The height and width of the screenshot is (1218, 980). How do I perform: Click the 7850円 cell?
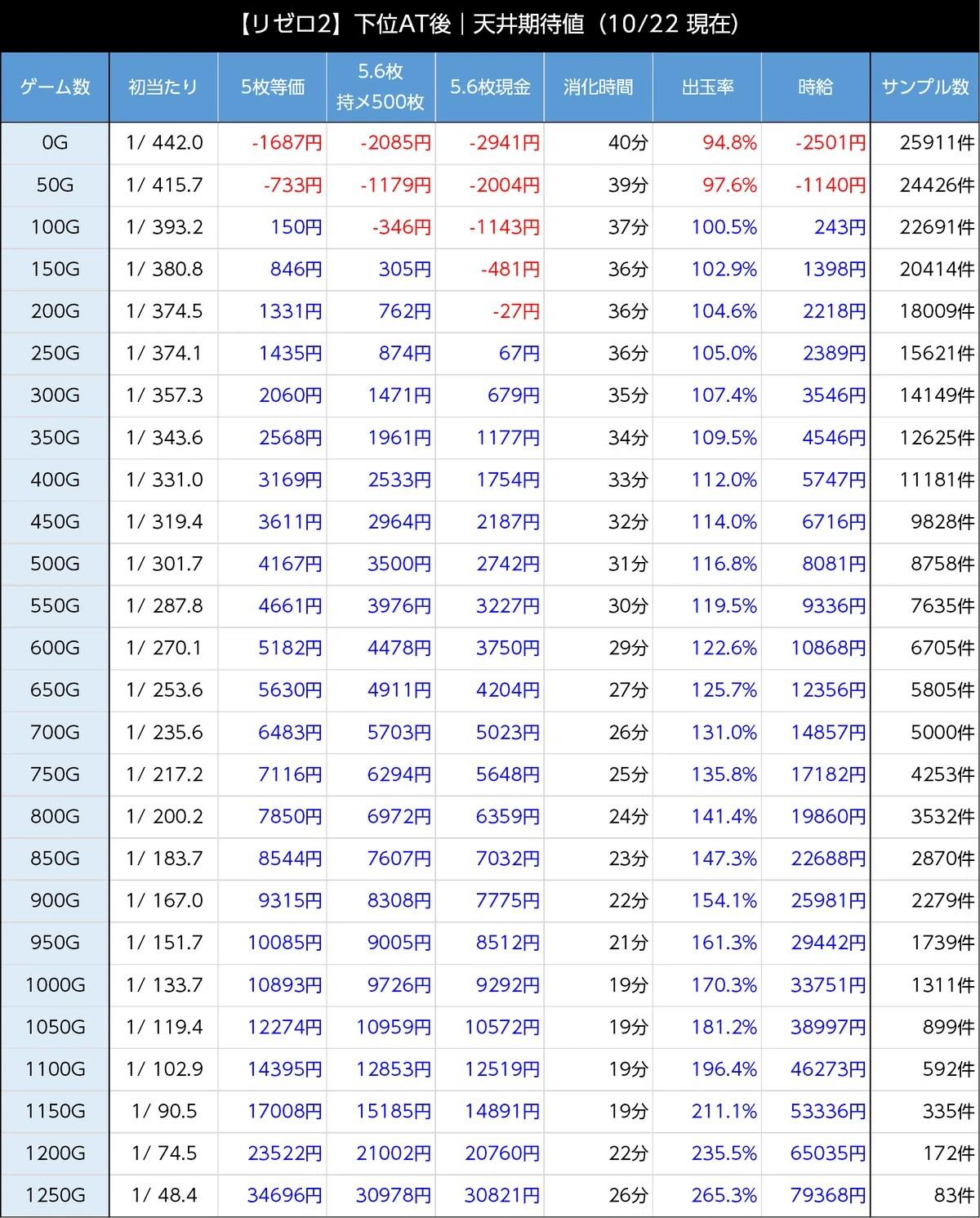272,816
